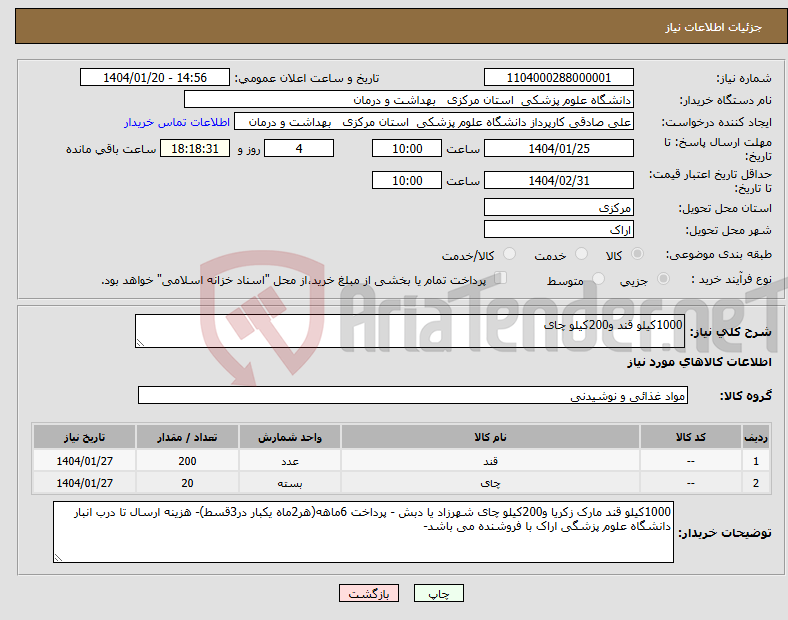
Task: Click the price validity date 1404/02/31 field
Action: (x=559, y=180)
